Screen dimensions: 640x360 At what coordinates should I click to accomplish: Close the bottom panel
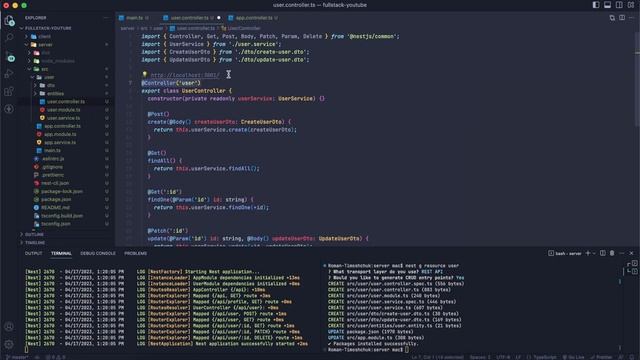[x=631, y=253]
